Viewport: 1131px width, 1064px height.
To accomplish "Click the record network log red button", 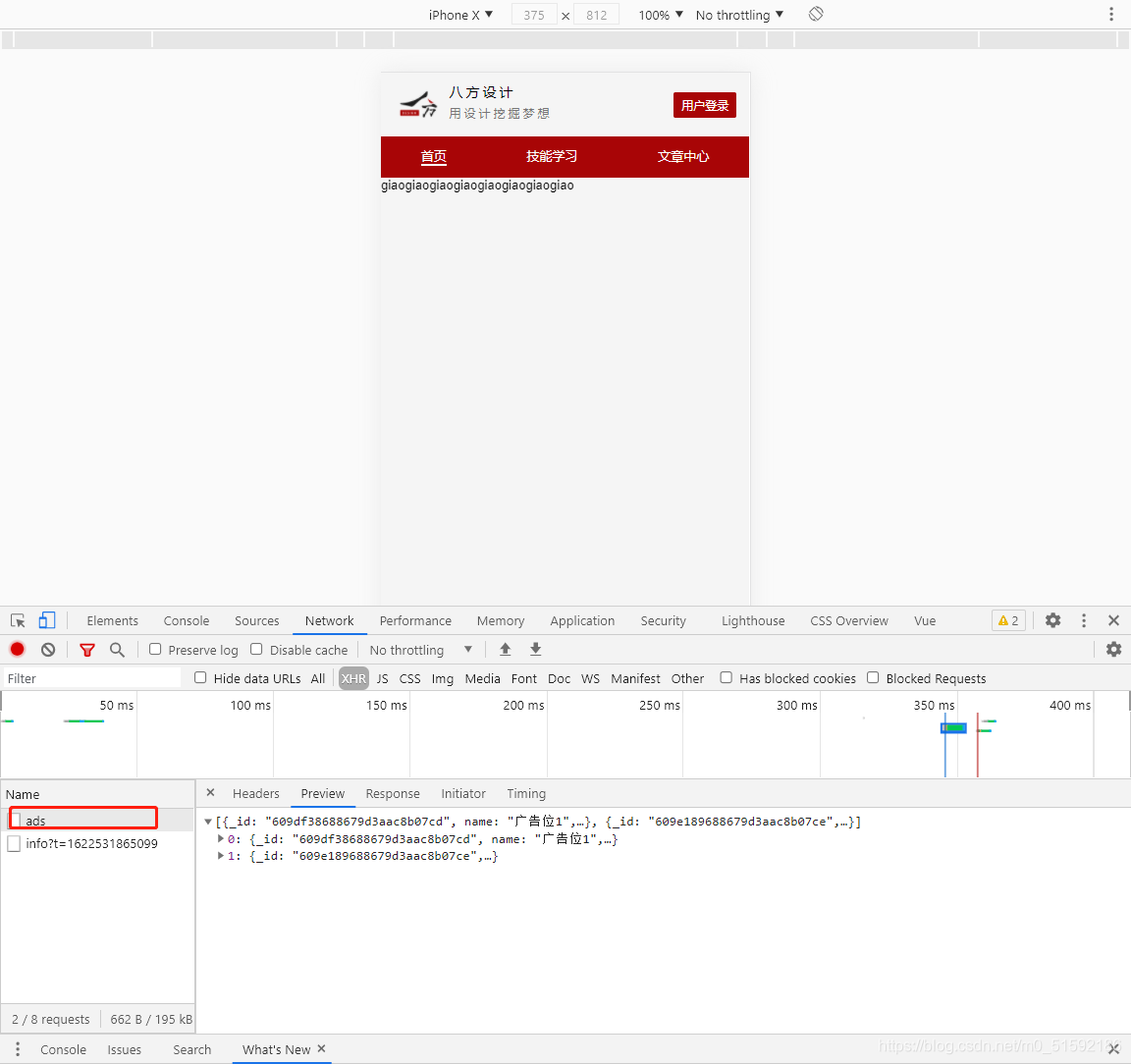I will (x=18, y=649).
